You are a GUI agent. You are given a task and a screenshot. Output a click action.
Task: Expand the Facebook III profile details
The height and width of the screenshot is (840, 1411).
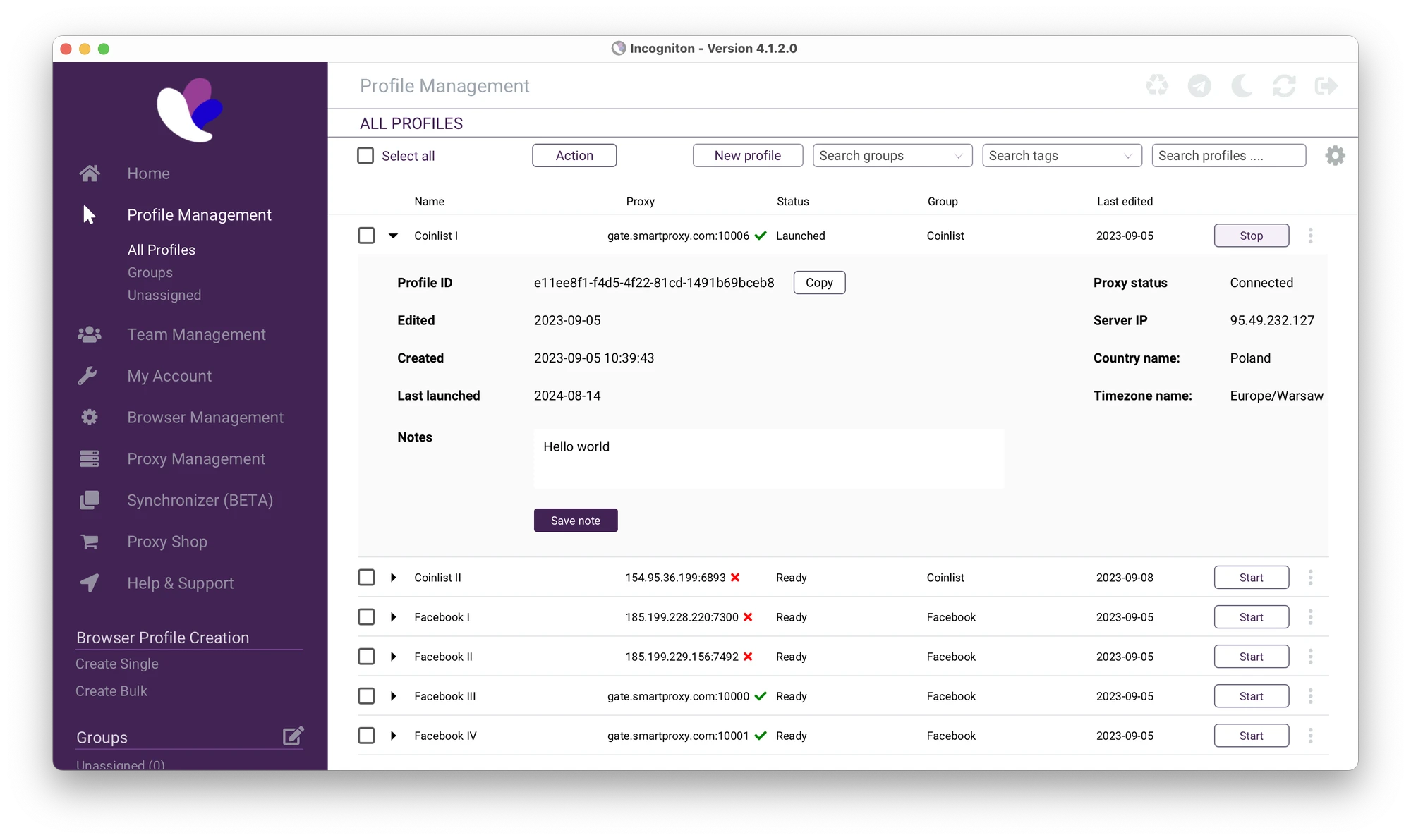[x=394, y=696]
